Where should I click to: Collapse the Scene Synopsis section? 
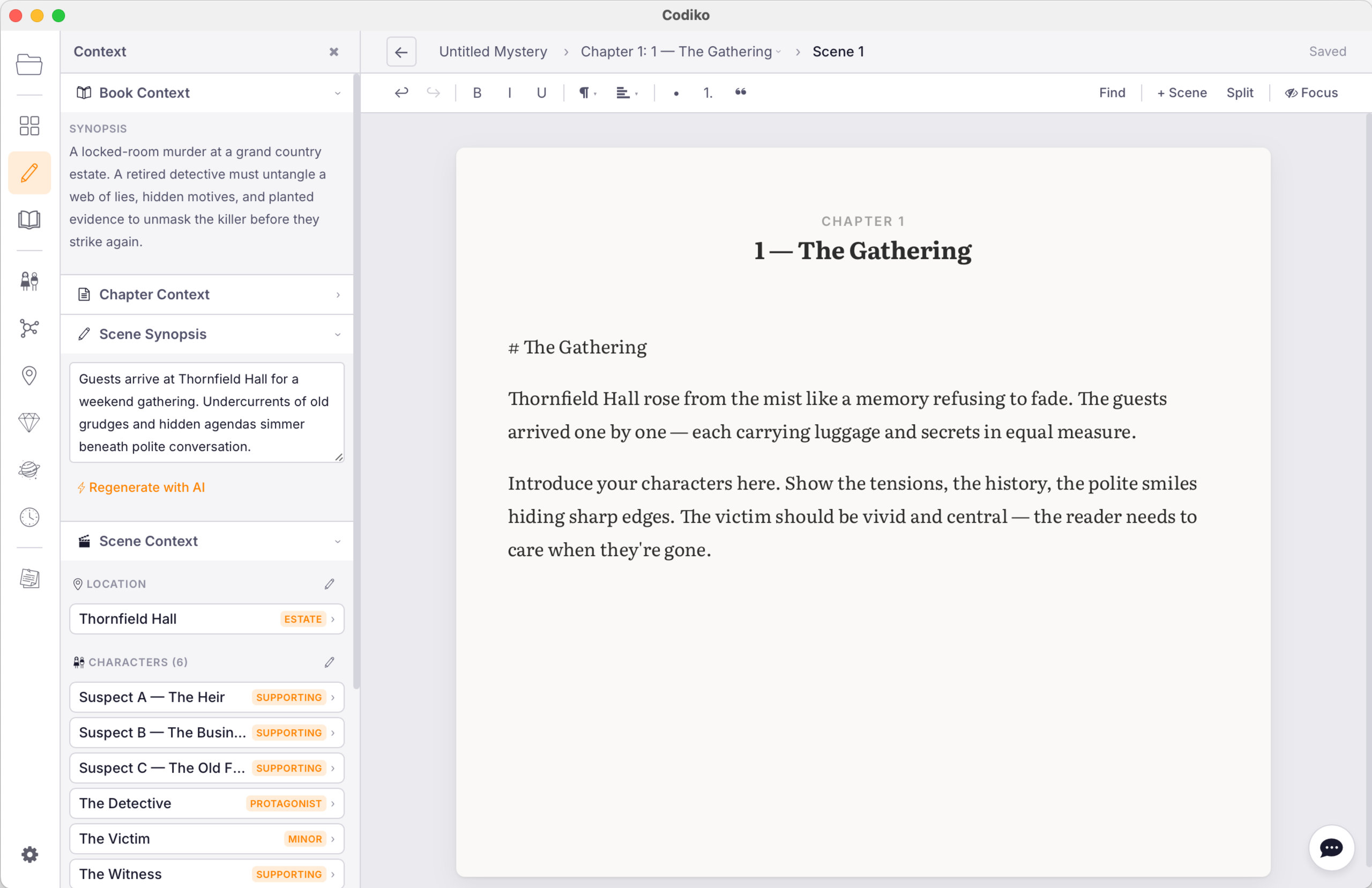tap(206, 334)
